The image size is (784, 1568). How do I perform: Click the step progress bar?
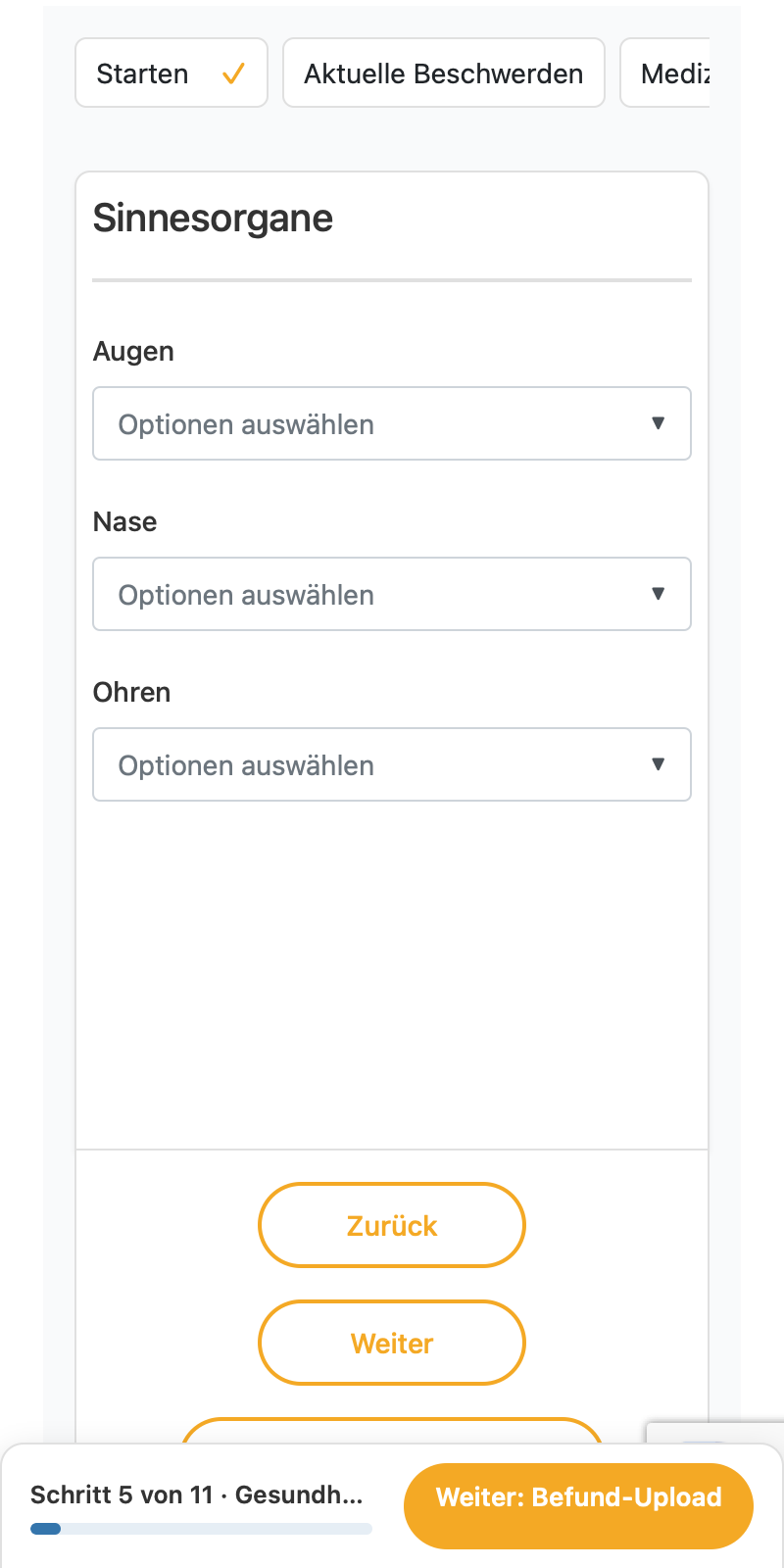point(201,1529)
